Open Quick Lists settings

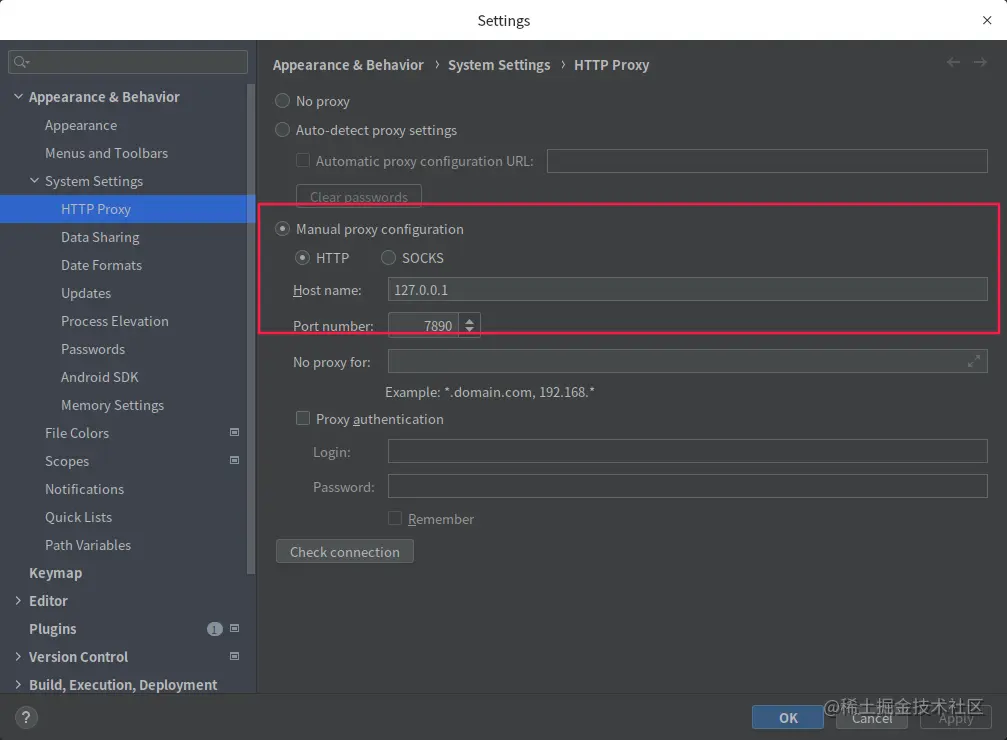[x=78, y=517]
